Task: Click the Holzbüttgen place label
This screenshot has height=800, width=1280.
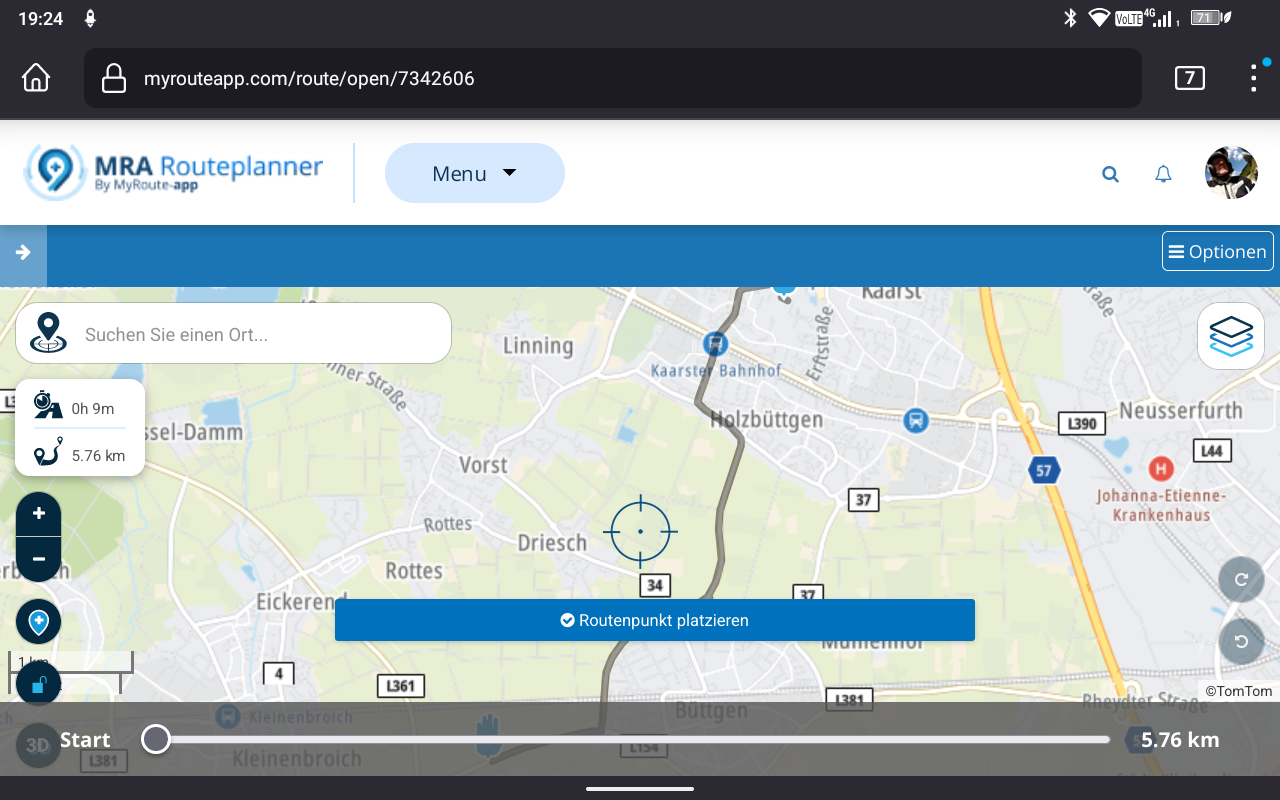Action: click(767, 420)
